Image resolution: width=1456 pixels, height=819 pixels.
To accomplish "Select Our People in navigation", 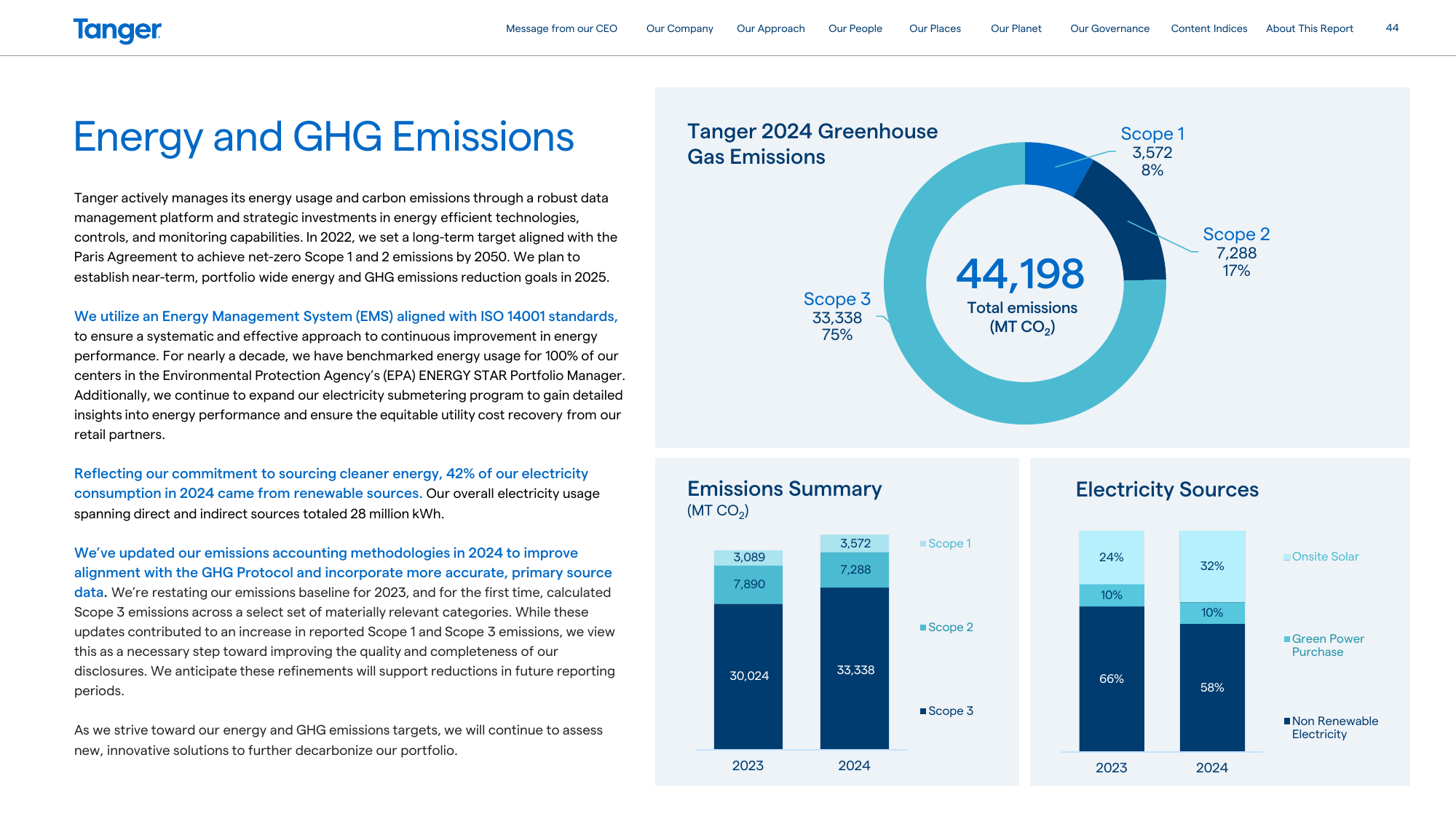I will click(855, 28).
